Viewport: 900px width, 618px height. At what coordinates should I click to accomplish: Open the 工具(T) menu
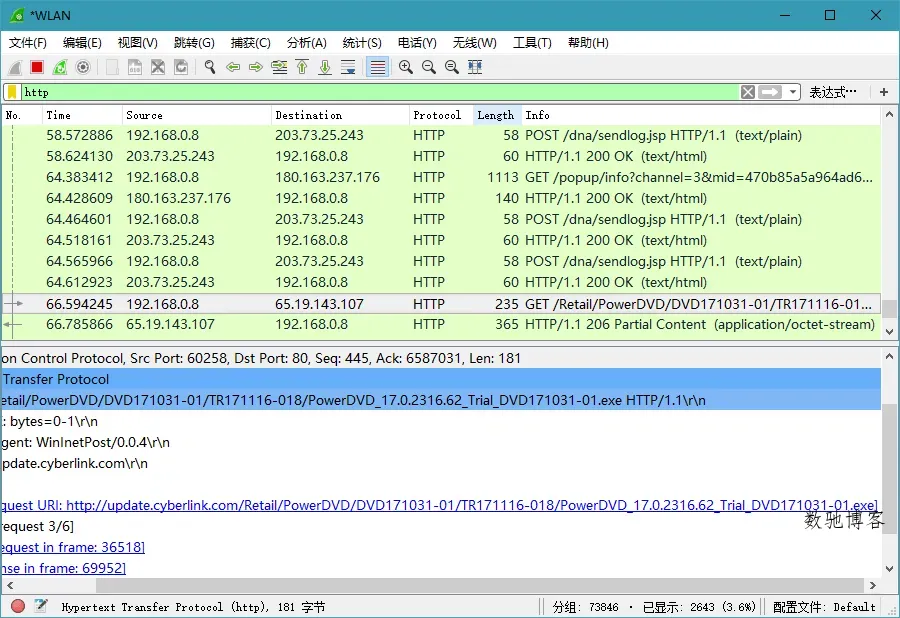pyautogui.click(x=532, y=43)
